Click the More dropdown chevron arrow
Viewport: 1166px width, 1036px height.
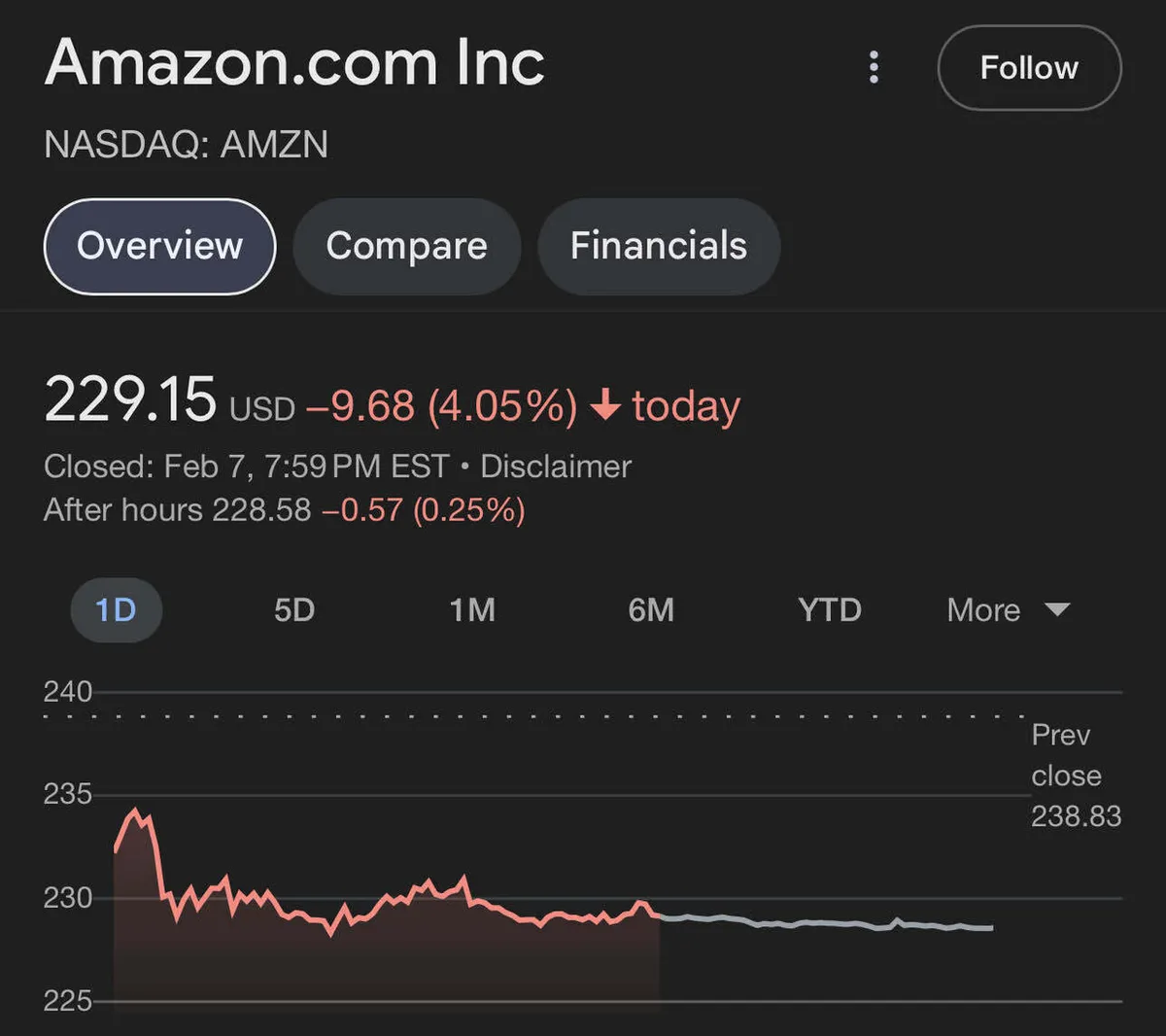point(1057,610)
